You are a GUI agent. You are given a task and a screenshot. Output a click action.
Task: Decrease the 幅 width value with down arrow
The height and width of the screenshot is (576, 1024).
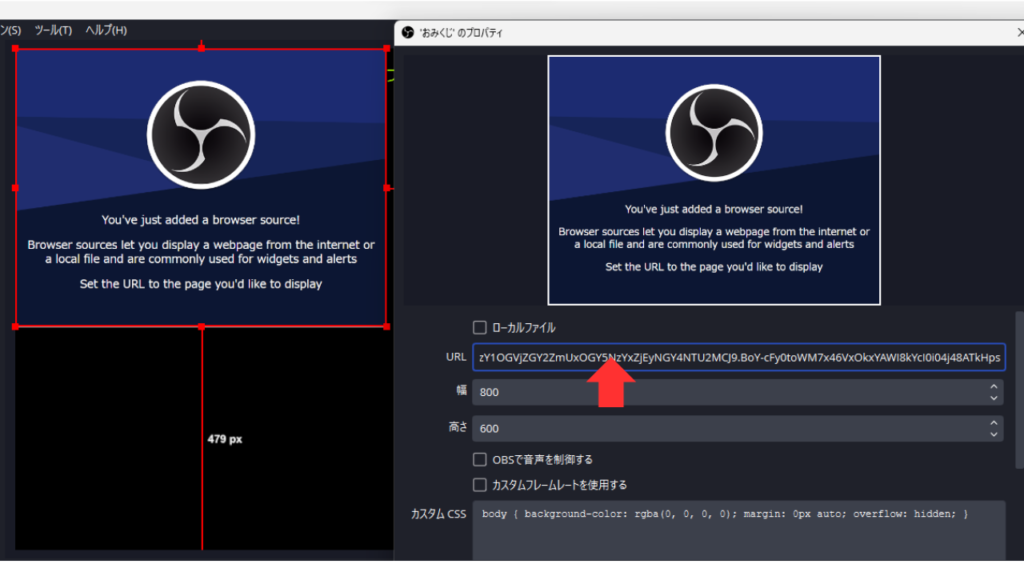[x=993, y=398]
